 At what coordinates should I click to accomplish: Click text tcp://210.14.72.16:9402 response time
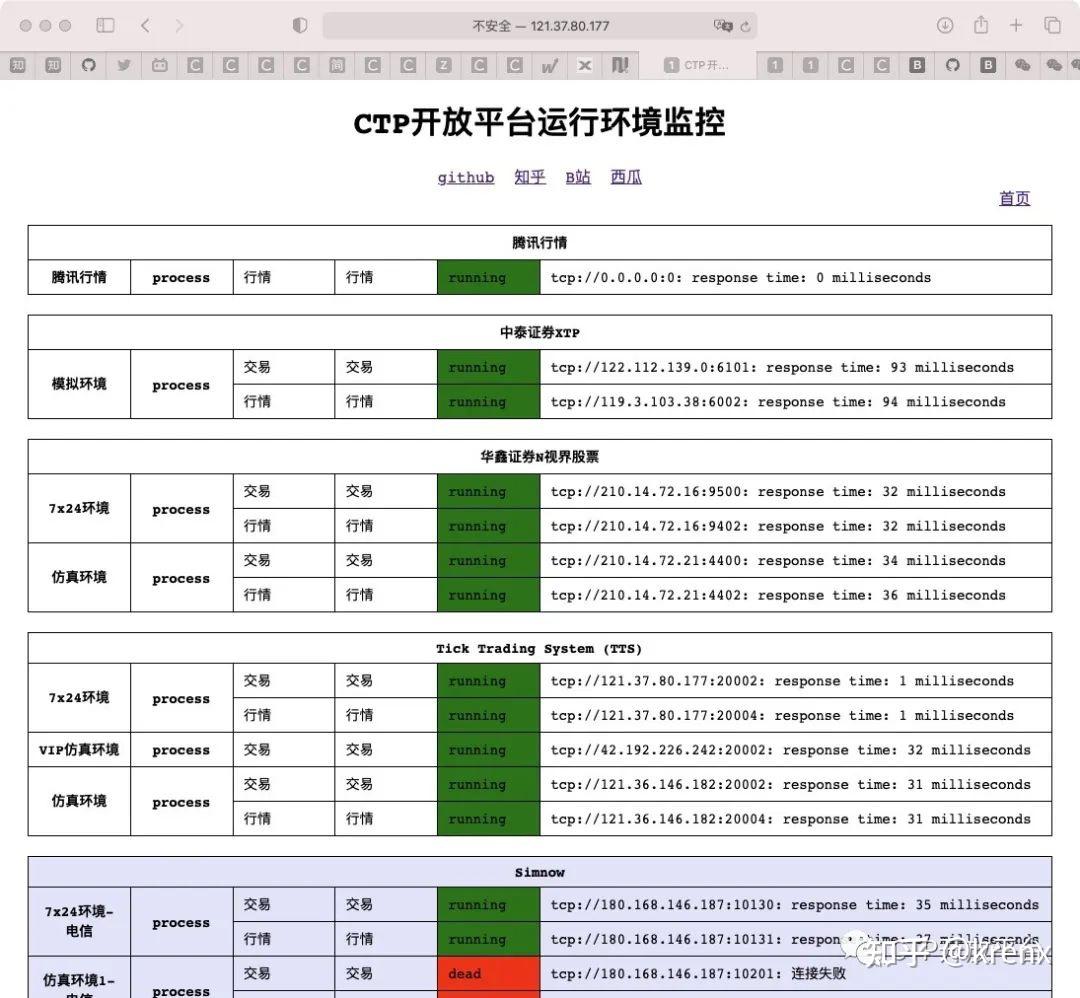coord(778,526)
